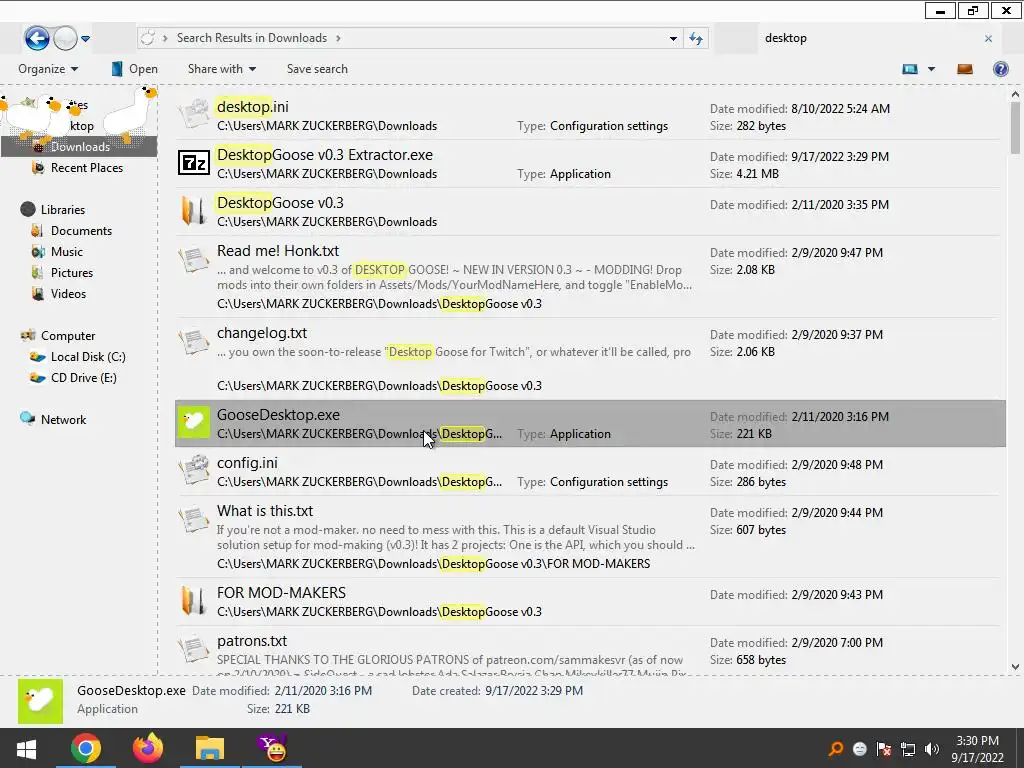Switch to File Explorer on taskbar
1024x768 pixels.
click(x=210, y=748)
